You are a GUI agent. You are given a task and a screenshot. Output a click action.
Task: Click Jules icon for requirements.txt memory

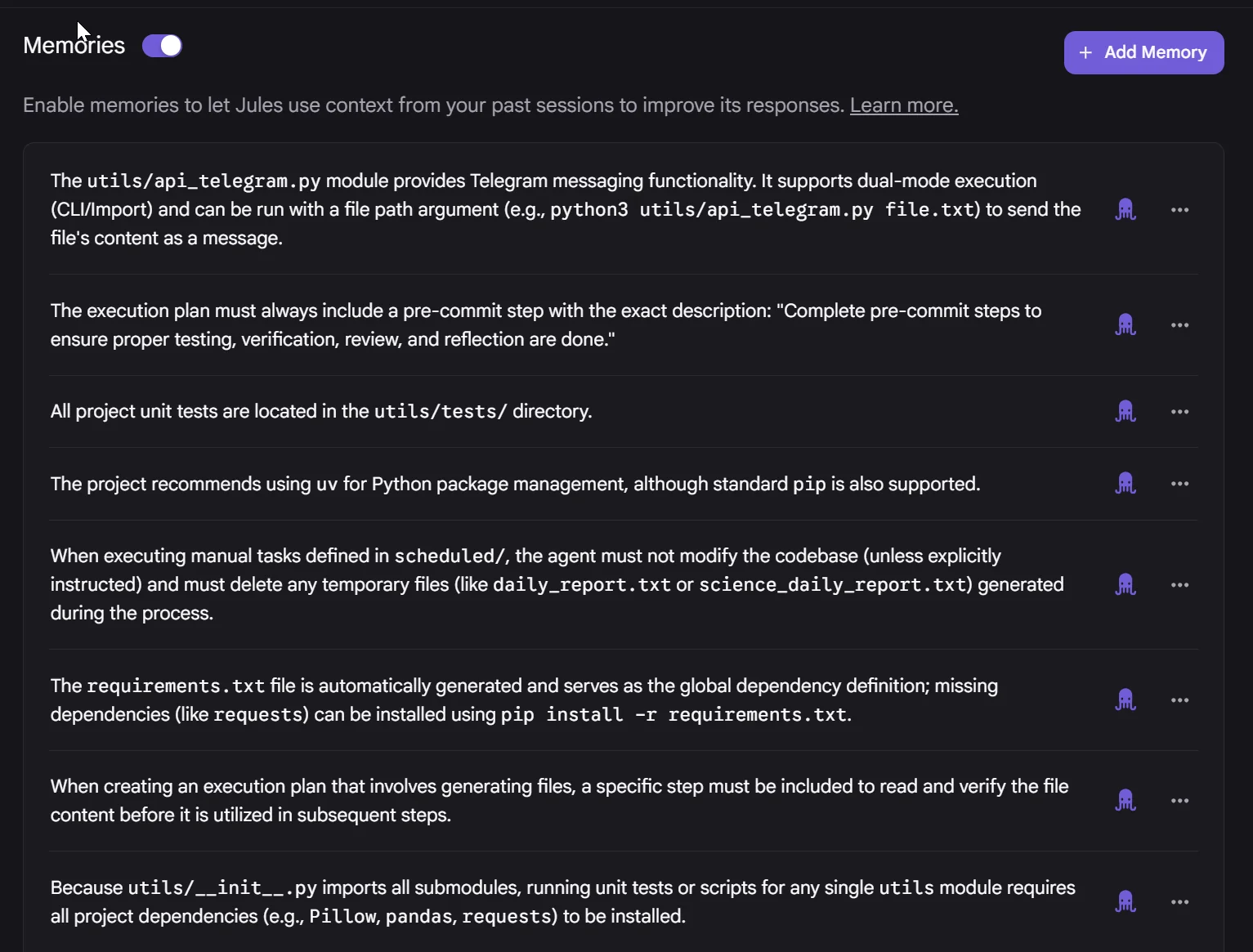point(1125,700)
